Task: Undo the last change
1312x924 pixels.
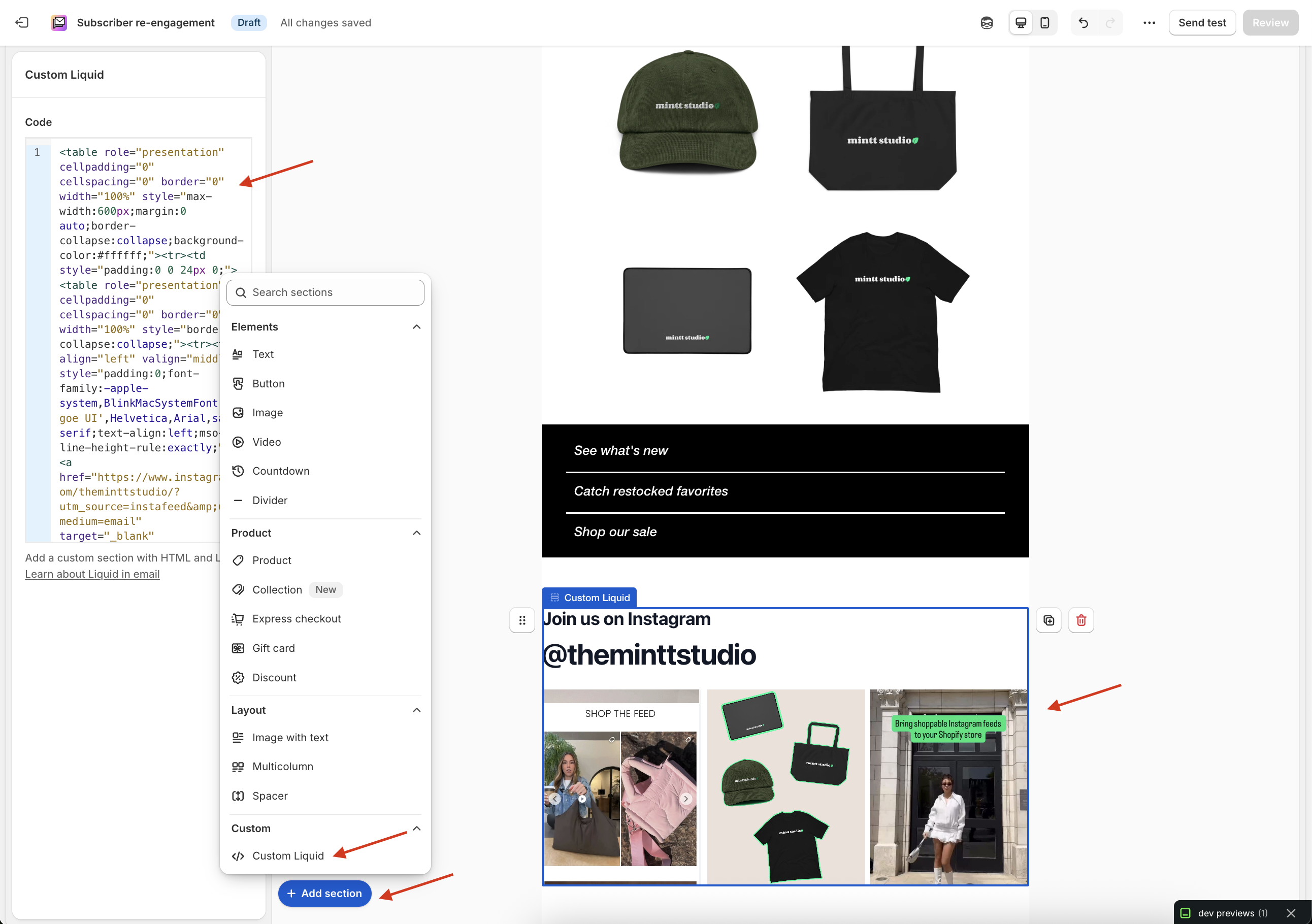Action: (1084, 23)
